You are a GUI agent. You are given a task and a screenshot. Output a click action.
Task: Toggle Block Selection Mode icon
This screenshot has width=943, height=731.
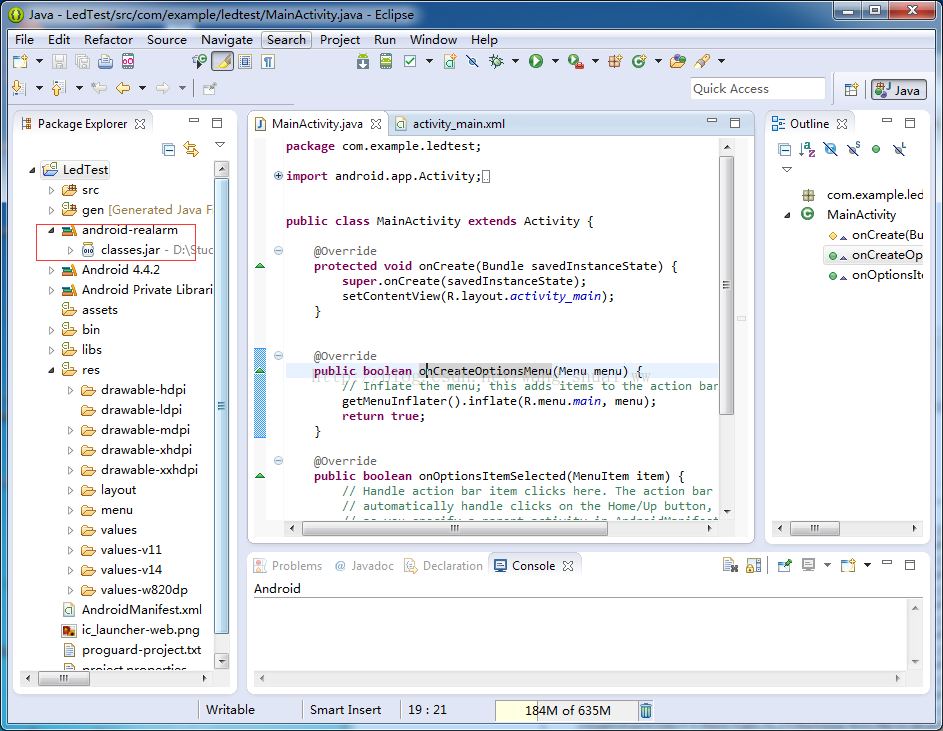coord(245,61)
